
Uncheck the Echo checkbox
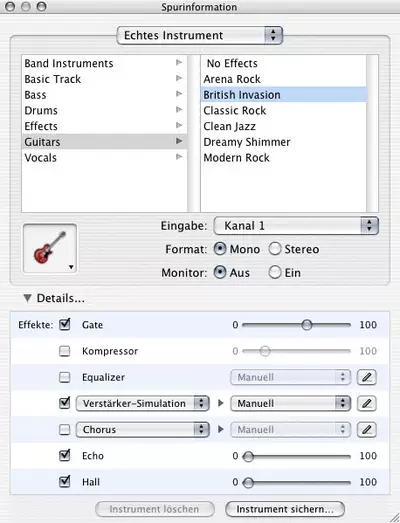(64, 455)
